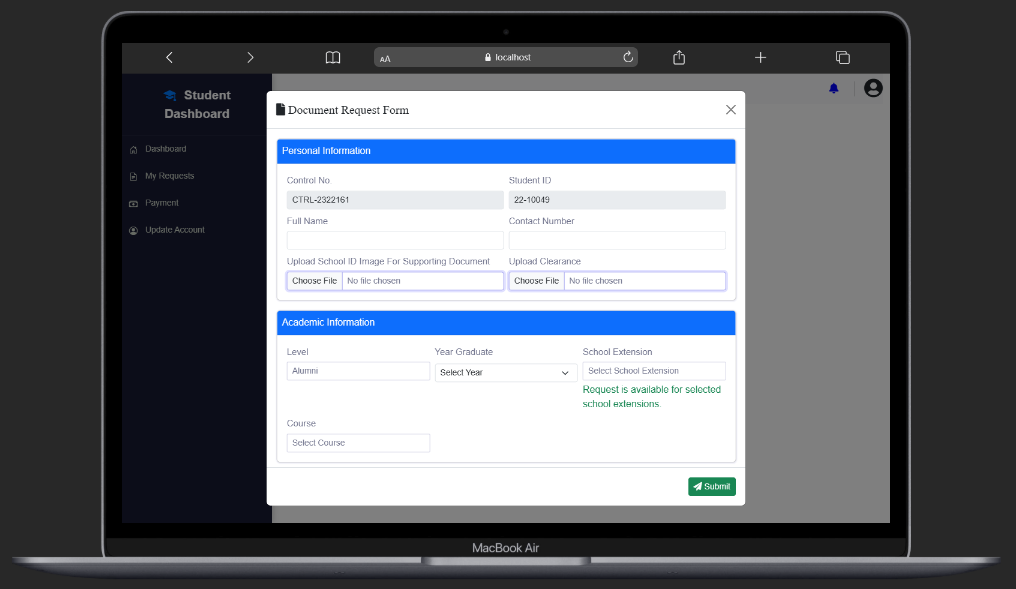The width and height of the screenshot is (1016, 589).
Task: Open the Select Course field
Action: tap(358, 443)
